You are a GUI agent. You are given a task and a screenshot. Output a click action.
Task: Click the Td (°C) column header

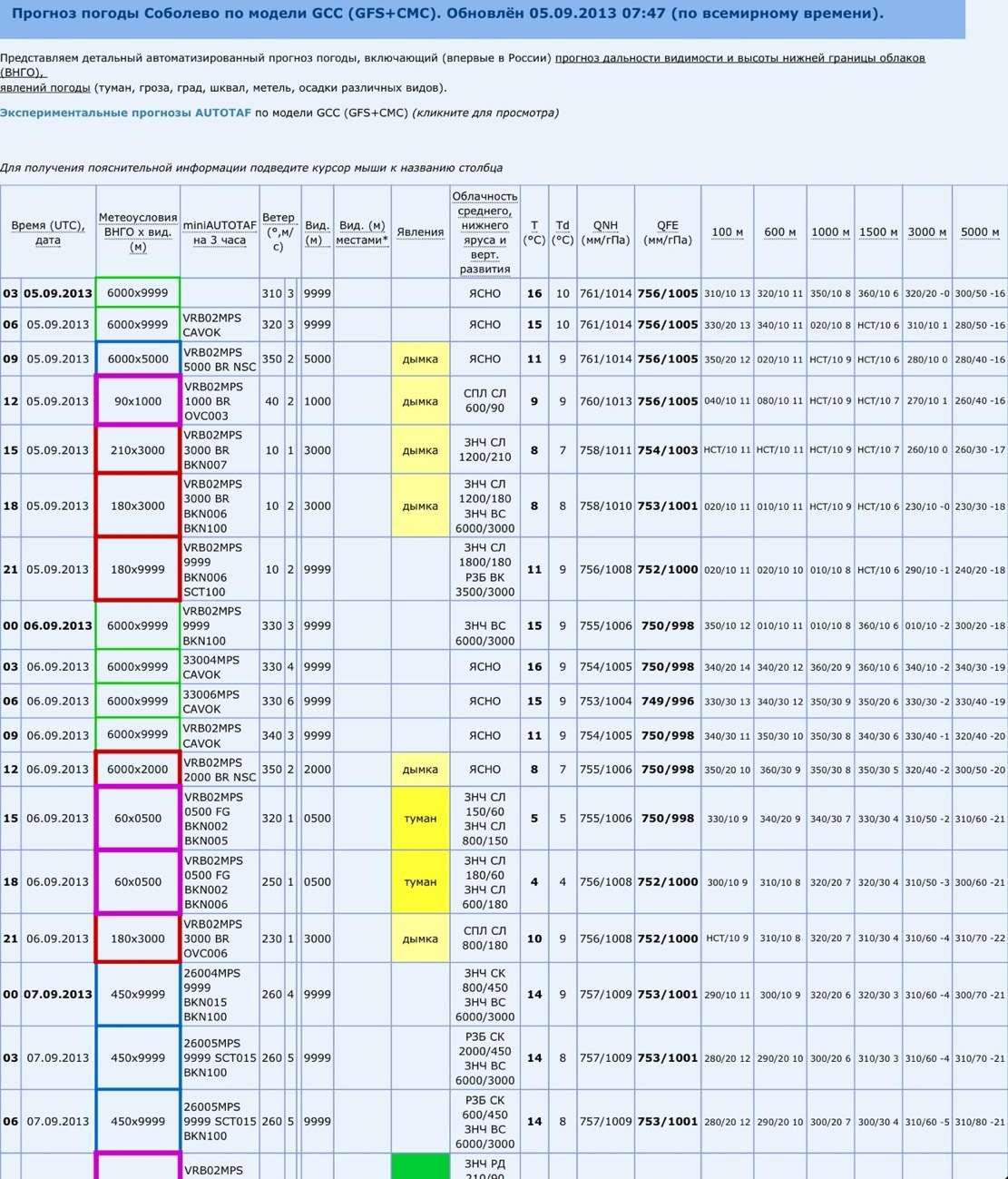[563, 232]
